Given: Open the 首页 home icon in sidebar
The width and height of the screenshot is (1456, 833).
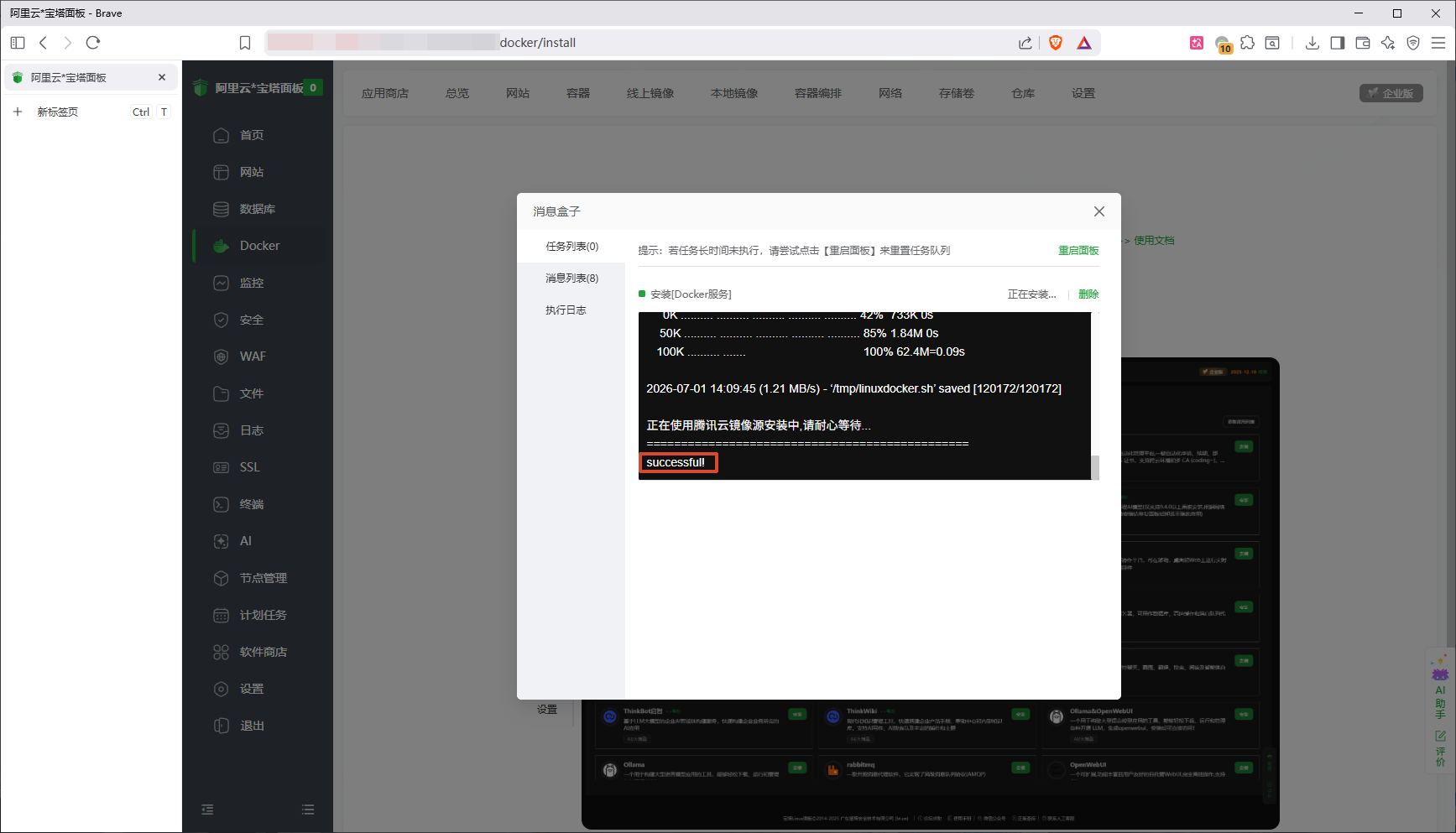Looking at the screenshot, I should [x=221, y=135].
